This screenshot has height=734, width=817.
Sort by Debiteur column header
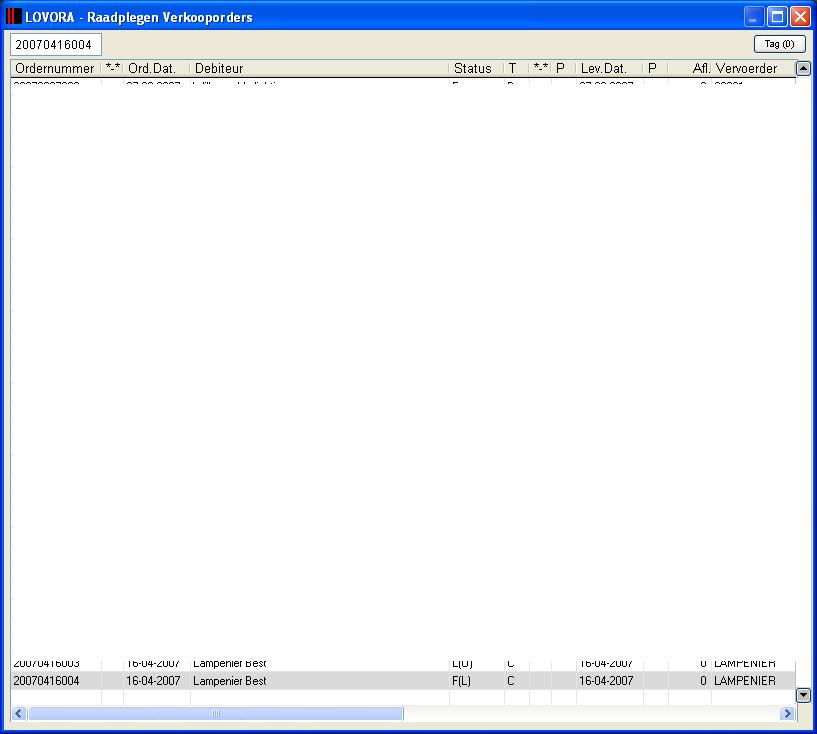319,68
